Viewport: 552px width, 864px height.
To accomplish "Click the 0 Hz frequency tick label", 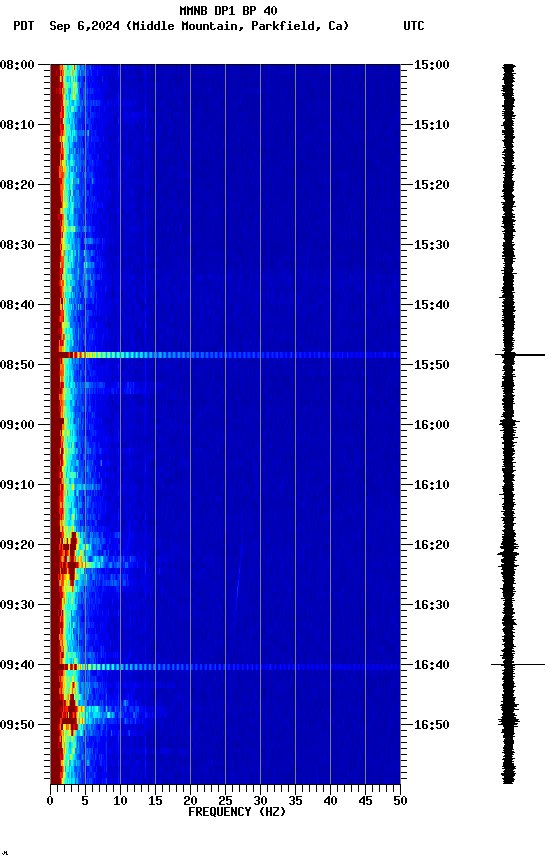I will [x=50, y=801].
